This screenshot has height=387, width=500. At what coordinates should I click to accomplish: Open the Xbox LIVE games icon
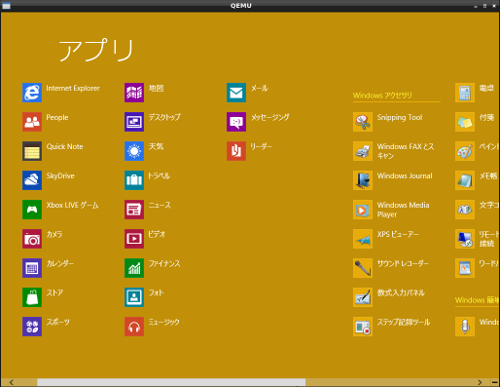32,209
